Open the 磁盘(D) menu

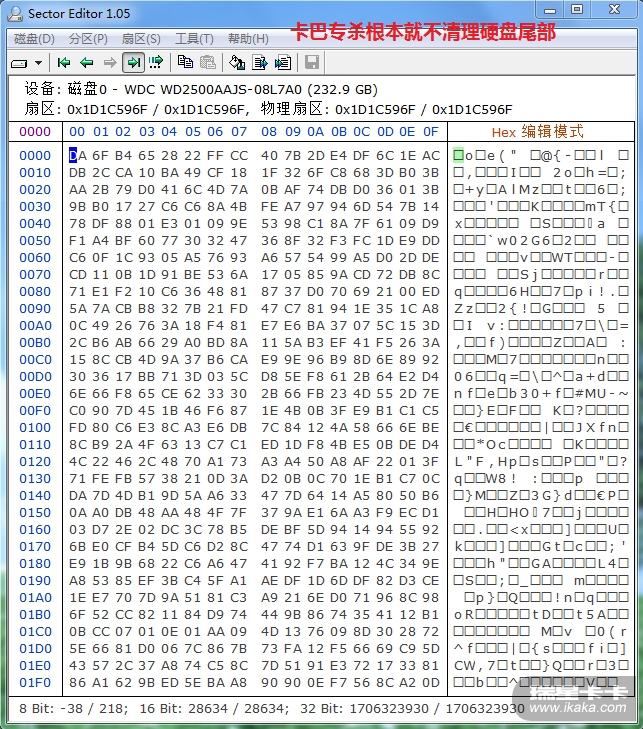point(34,39)
